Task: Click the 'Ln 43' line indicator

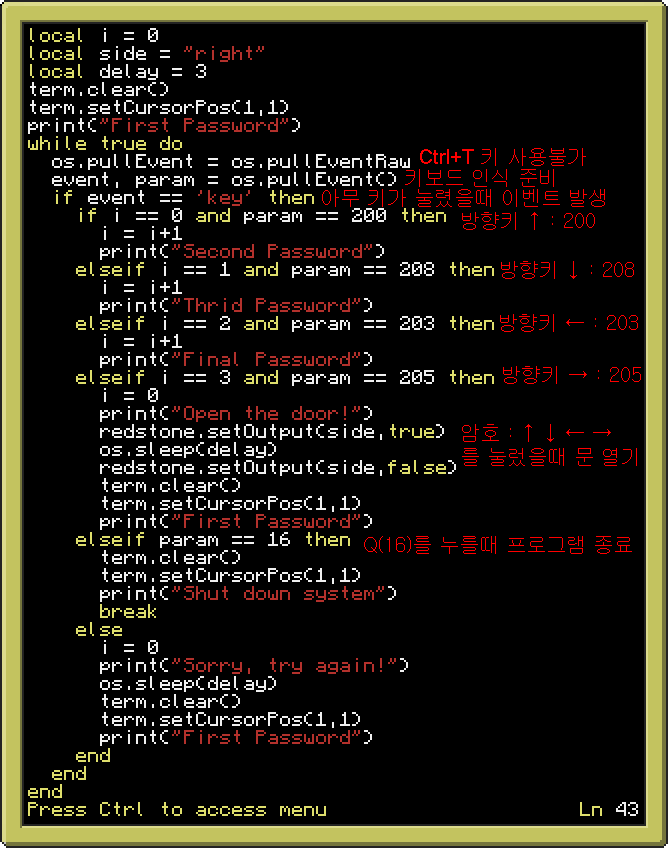Action: [609, 810]
